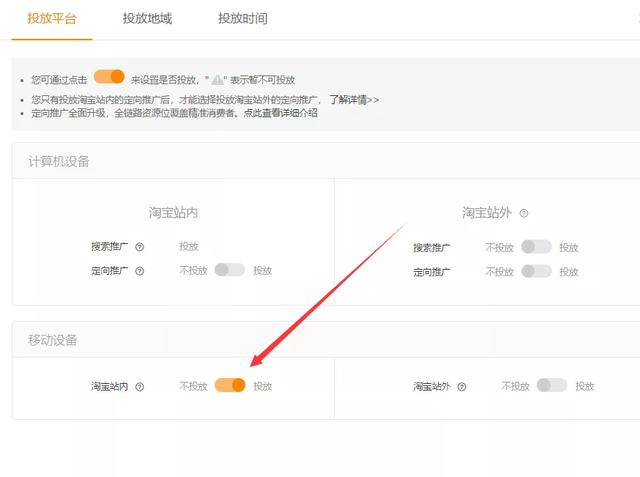
Task: Click help icon beside 淘宝站外 heading under 计算机设备
Action: tap(524, 213)
